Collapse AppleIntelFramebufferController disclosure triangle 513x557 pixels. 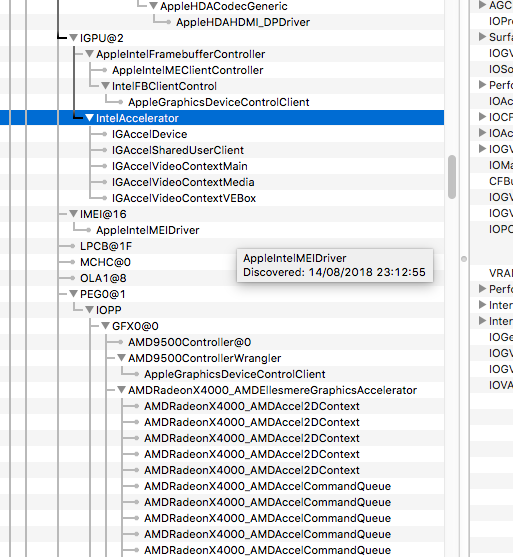pyautogui.click(x=90, y=54)
